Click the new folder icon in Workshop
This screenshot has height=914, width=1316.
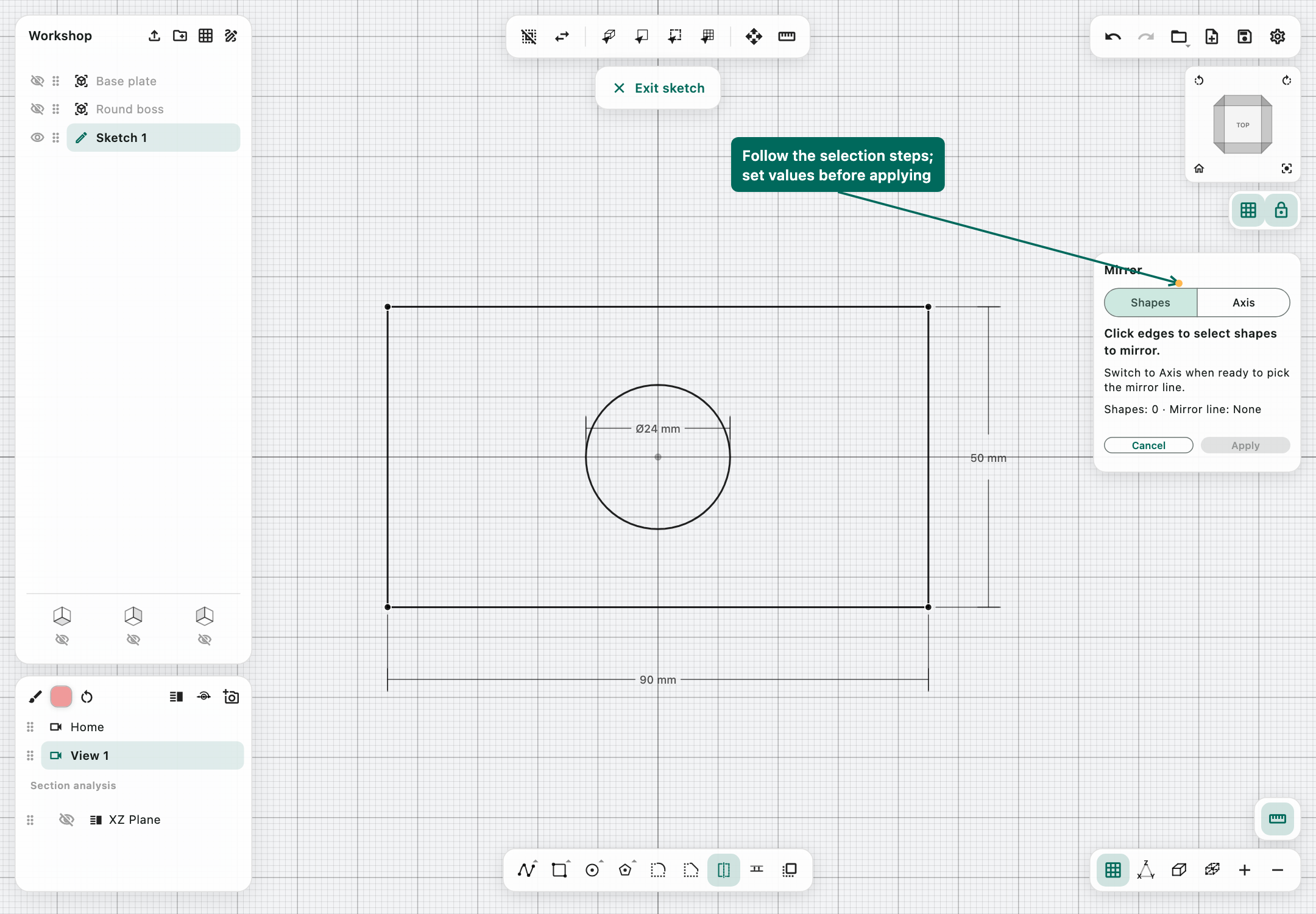(x=180, y=36)
